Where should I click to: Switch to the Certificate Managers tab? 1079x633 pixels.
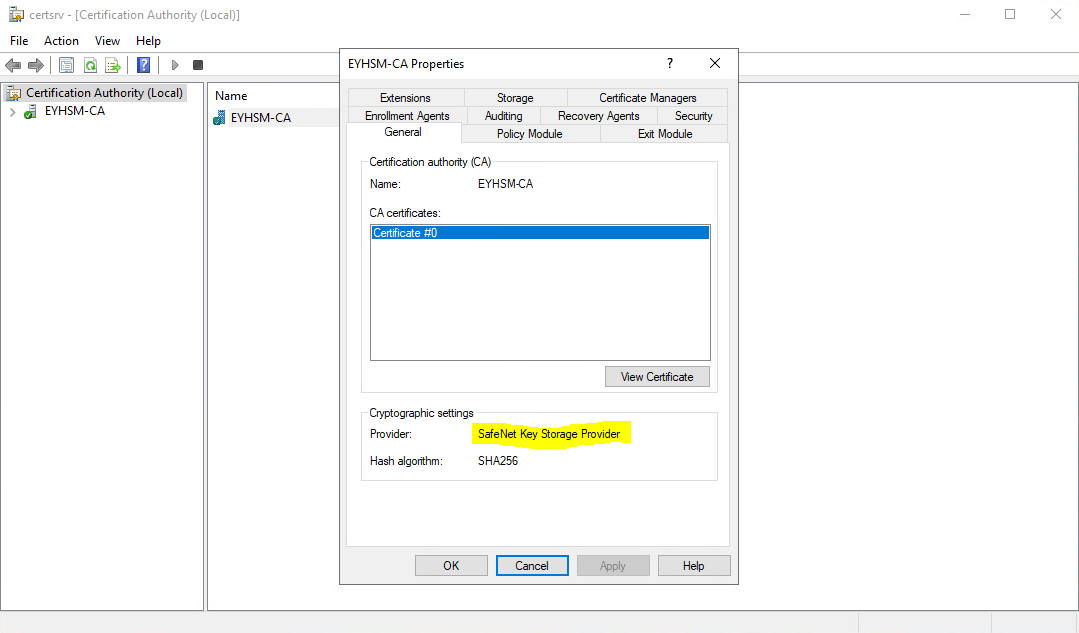[x=648, y=98]
